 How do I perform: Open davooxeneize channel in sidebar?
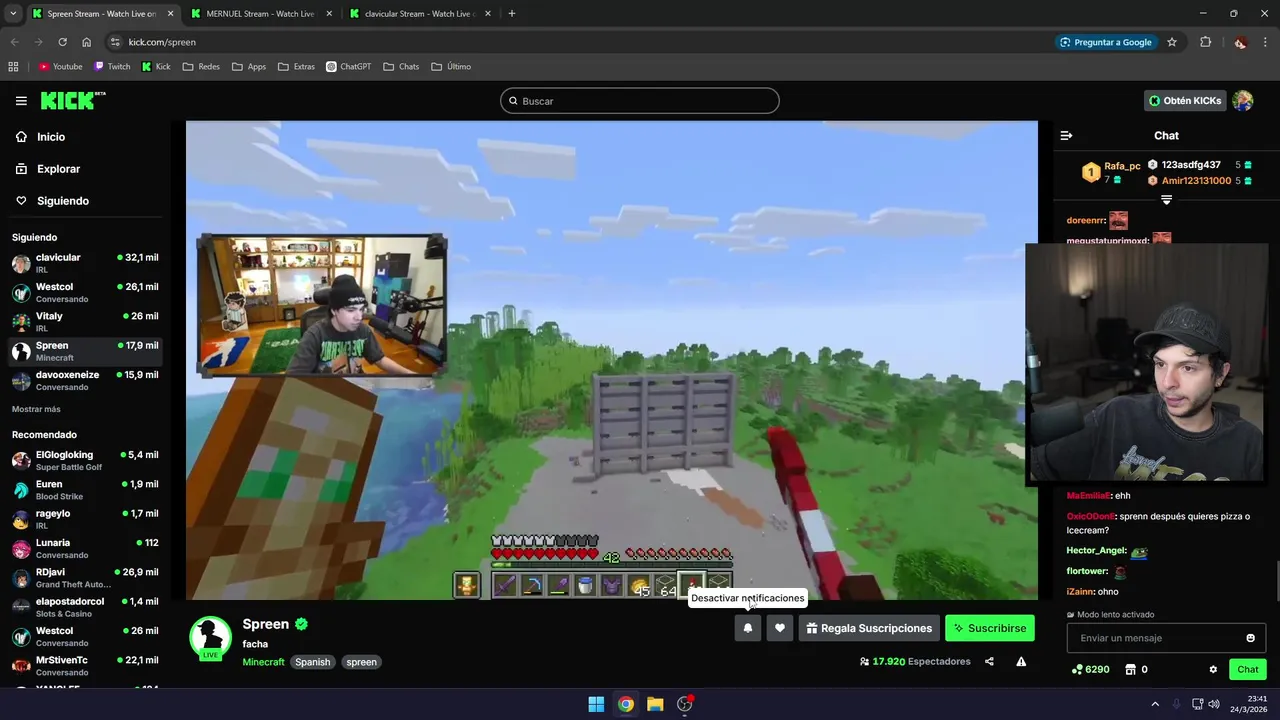click(85, 380)
